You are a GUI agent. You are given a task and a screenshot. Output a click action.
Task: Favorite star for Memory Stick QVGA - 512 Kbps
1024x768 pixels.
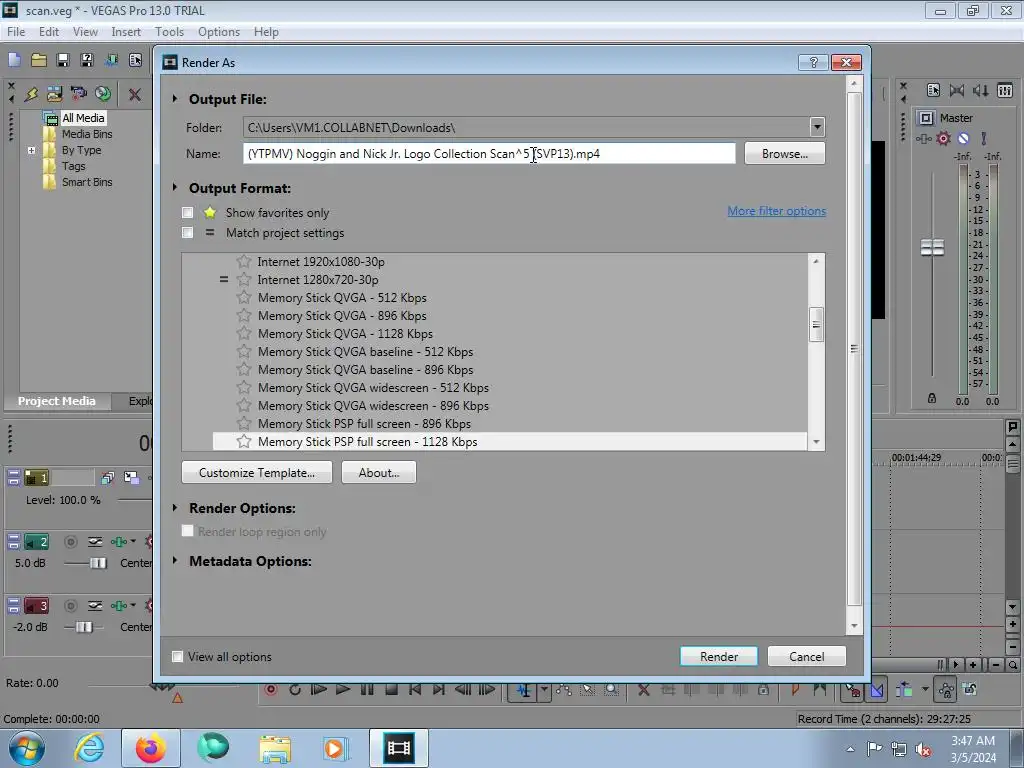point(244,298)
